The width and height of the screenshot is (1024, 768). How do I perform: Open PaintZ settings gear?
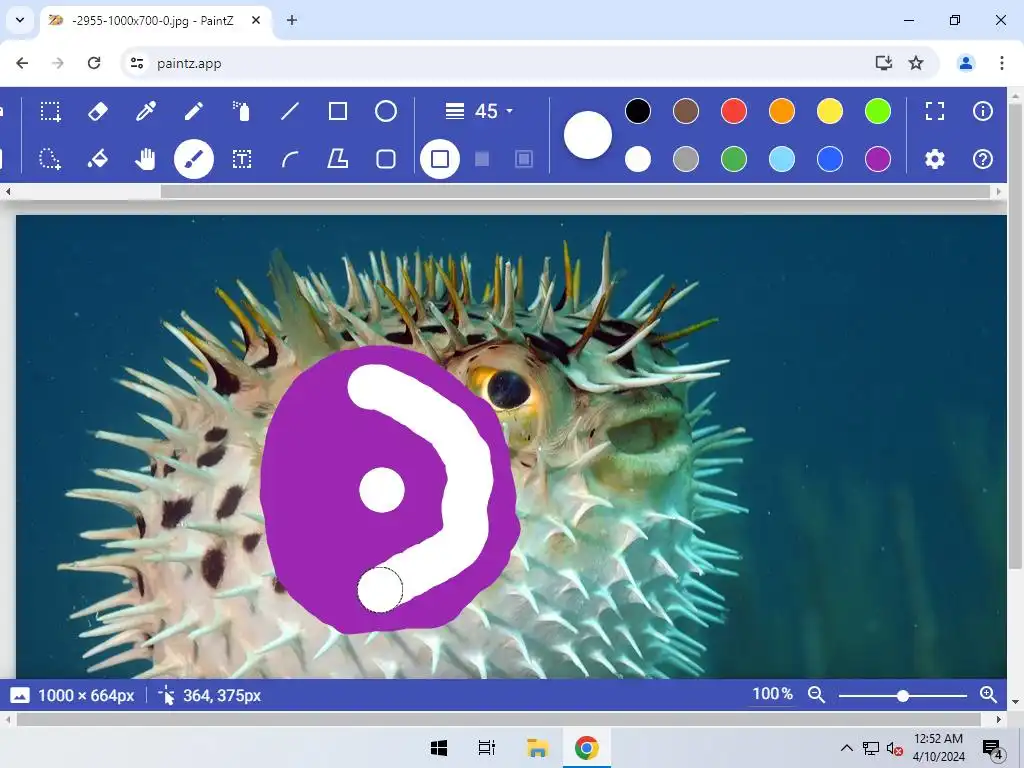935,159
